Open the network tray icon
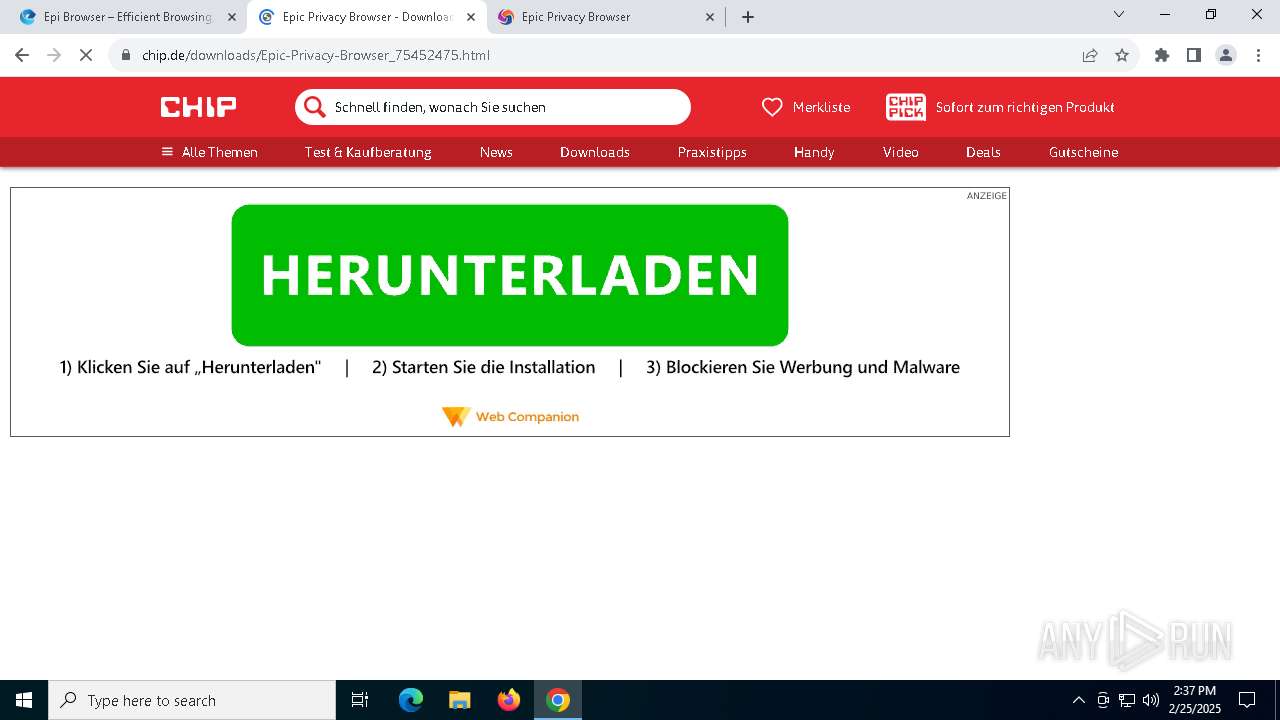 [1127, 700]
